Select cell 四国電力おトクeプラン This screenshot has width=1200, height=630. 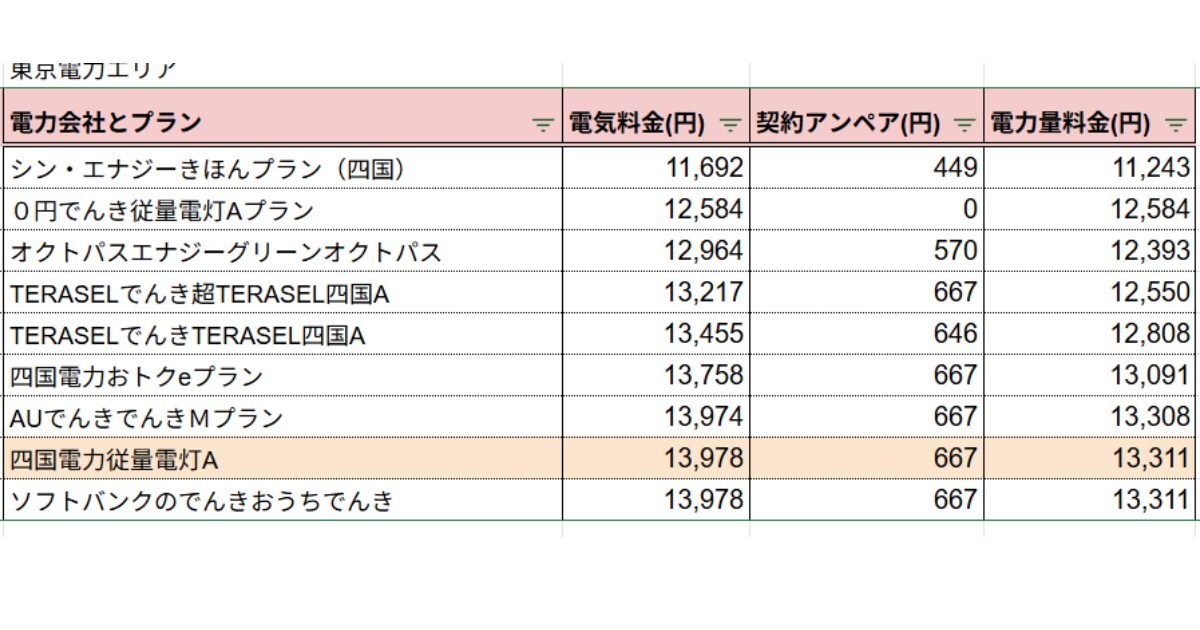click(282, 376)
